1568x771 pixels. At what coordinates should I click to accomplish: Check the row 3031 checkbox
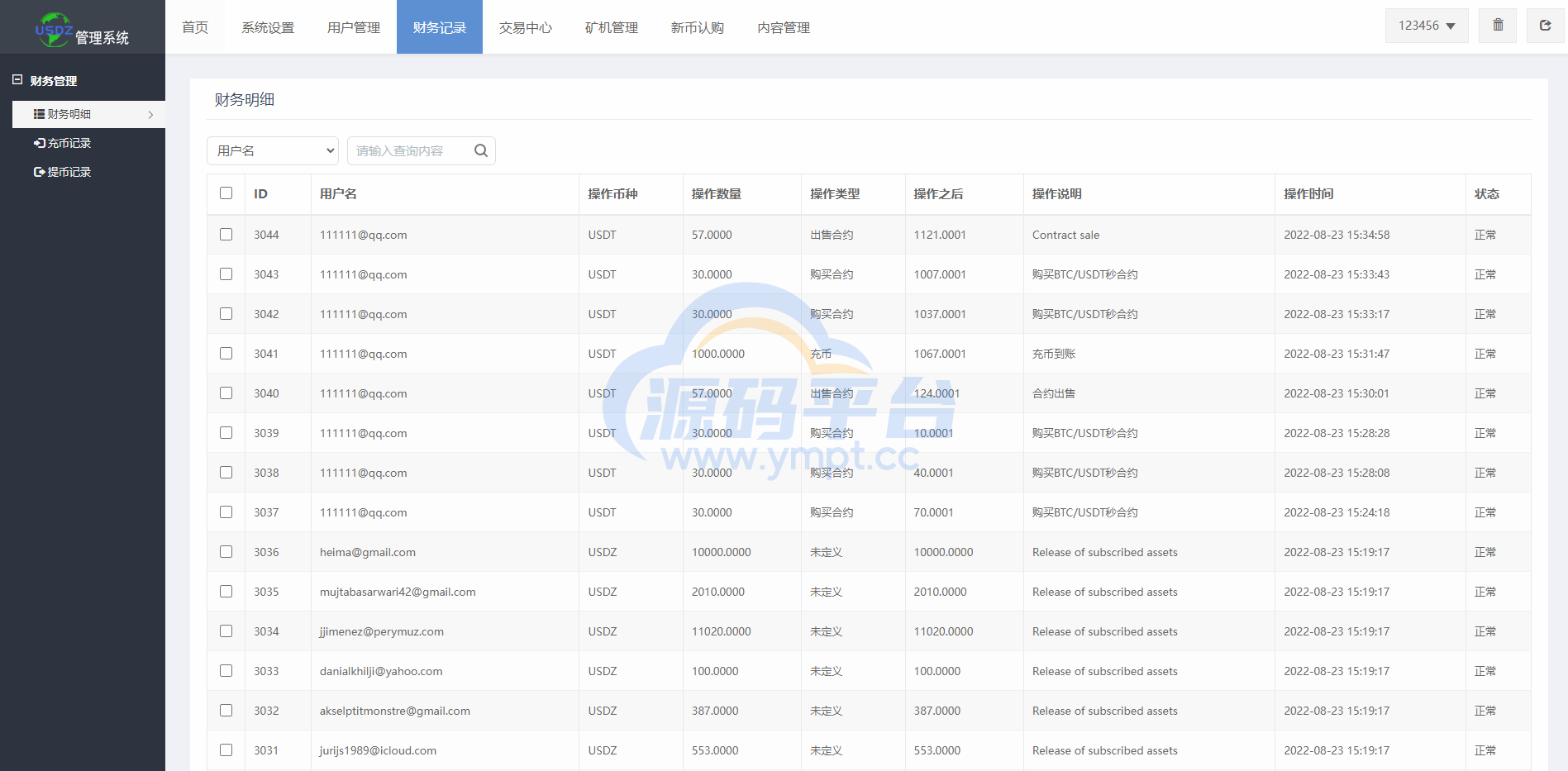[226, 750]
